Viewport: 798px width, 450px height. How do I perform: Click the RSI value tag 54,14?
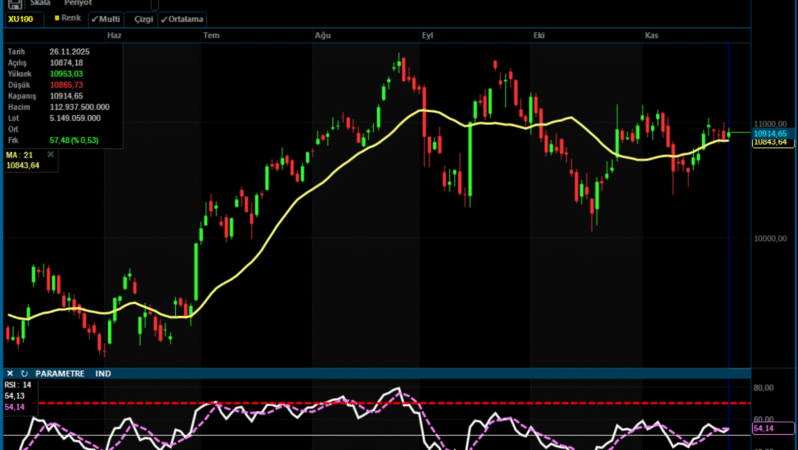pos(765,428)
